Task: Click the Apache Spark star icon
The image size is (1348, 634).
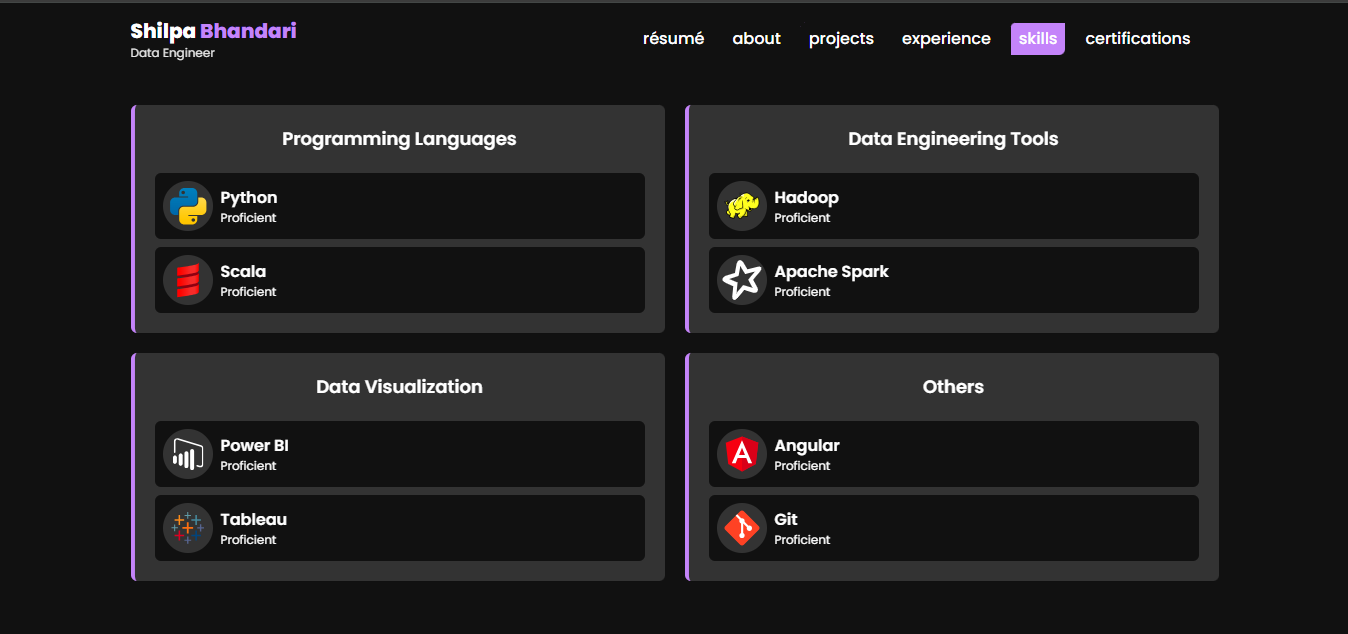Action: tap(742, 280)
